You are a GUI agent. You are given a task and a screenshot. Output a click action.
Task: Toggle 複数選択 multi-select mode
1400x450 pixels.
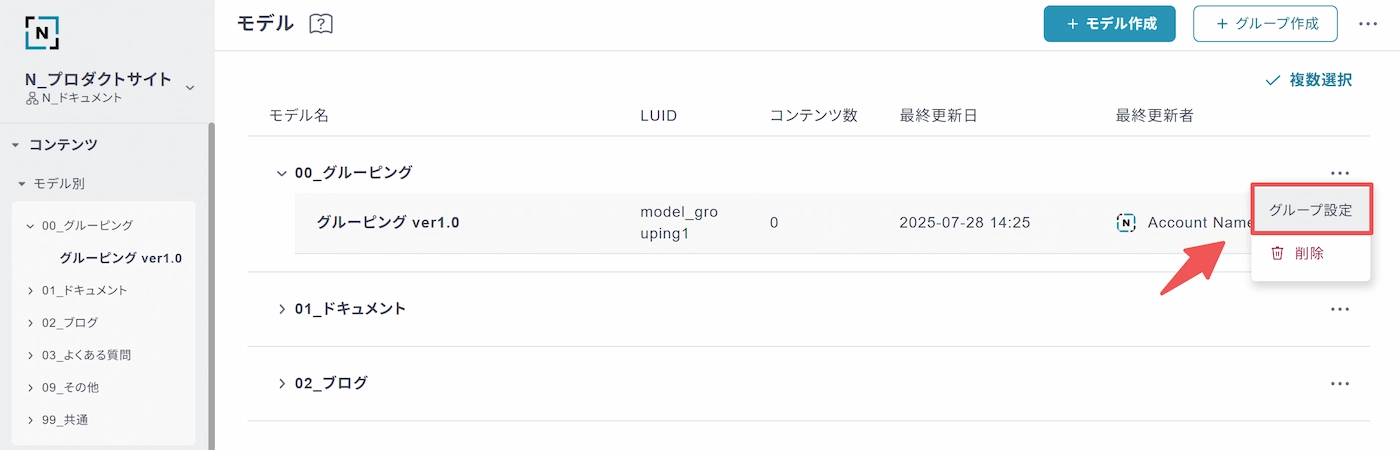1309,80
